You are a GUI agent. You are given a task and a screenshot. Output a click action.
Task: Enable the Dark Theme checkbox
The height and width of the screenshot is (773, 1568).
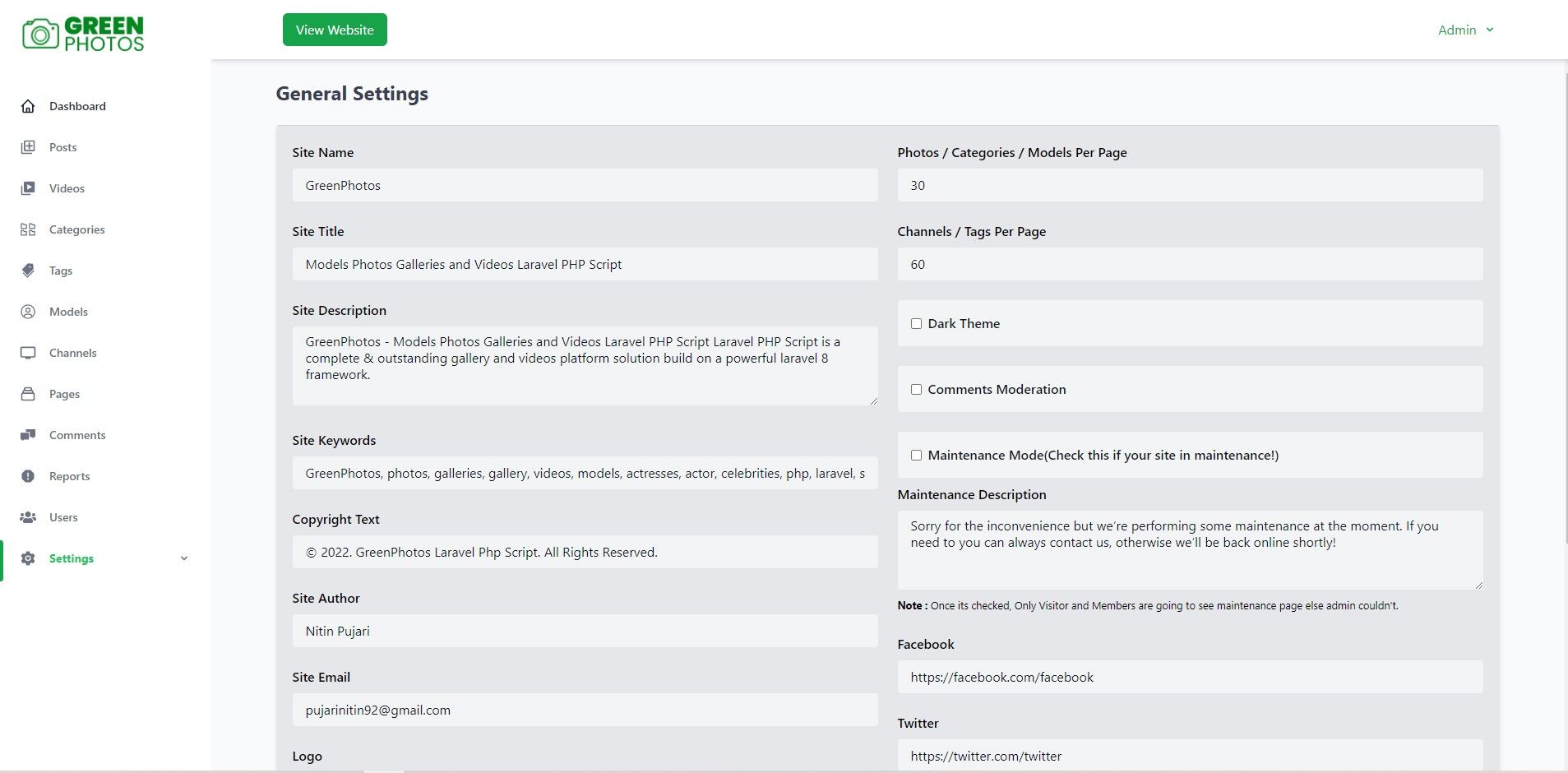click(916, 324)
